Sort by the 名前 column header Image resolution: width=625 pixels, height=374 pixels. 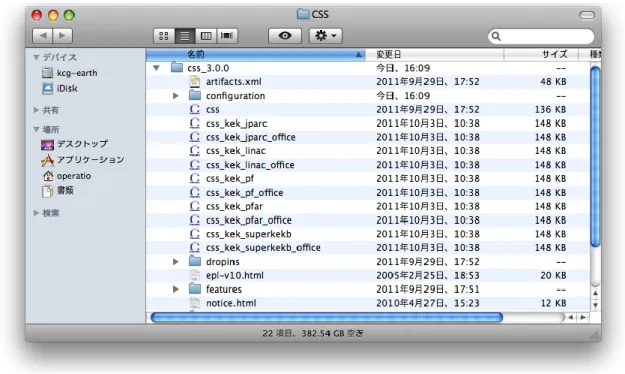click(256, 55)
